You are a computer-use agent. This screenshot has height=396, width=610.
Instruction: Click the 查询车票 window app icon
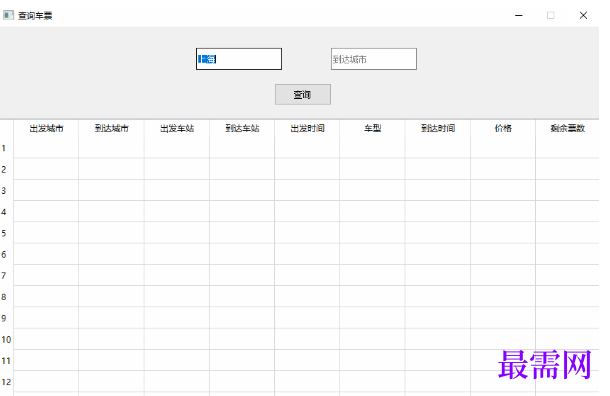[8, 15]
